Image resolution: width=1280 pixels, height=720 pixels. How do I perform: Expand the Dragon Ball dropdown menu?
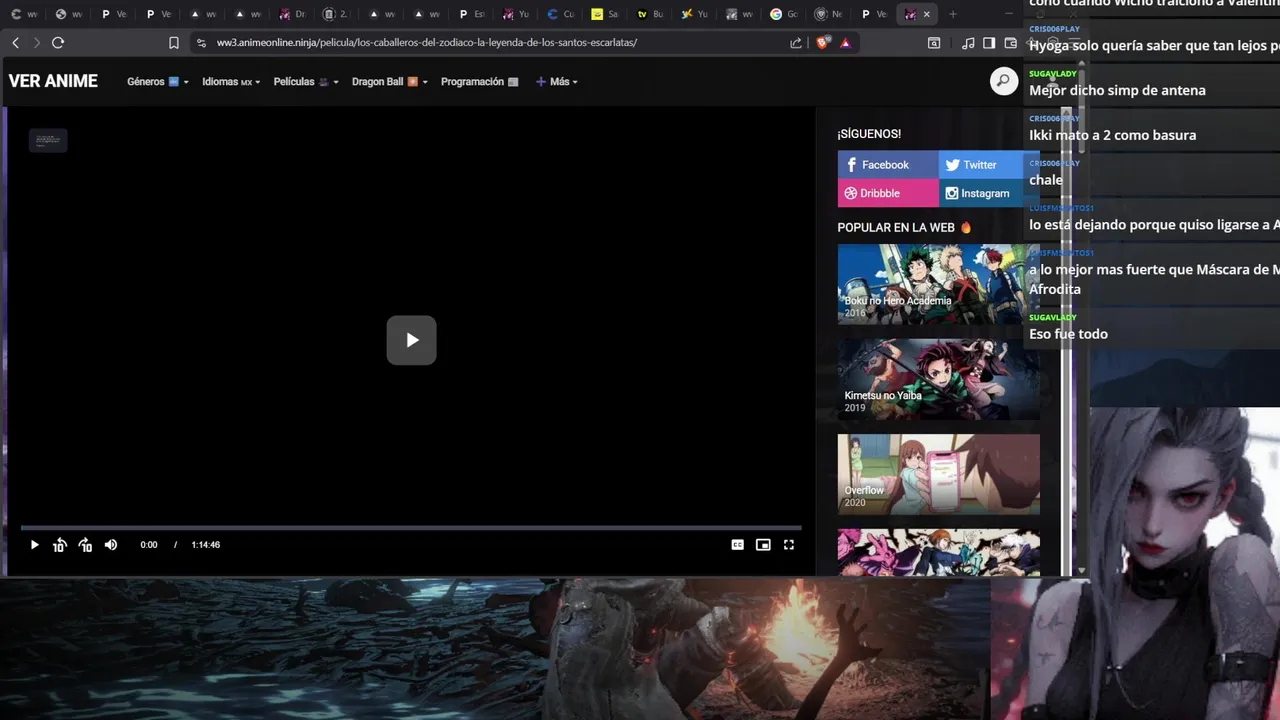click(x=390, y=82)
